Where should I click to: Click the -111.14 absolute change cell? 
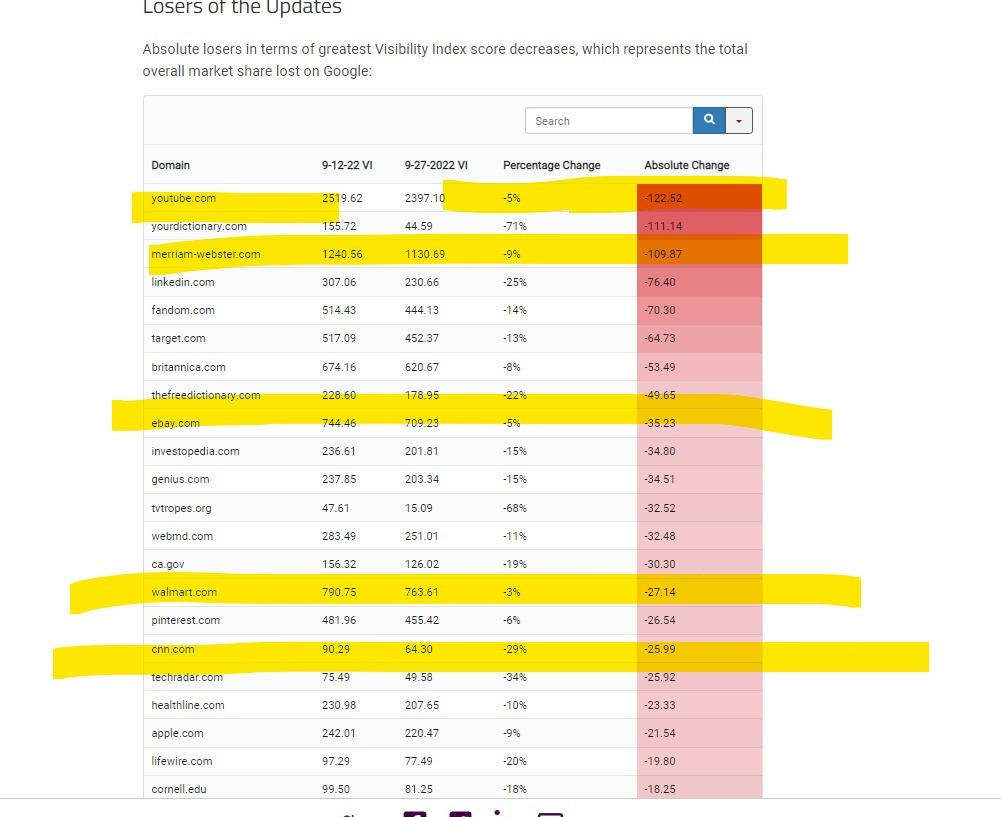pyautogui.click(x=700, y=226)
